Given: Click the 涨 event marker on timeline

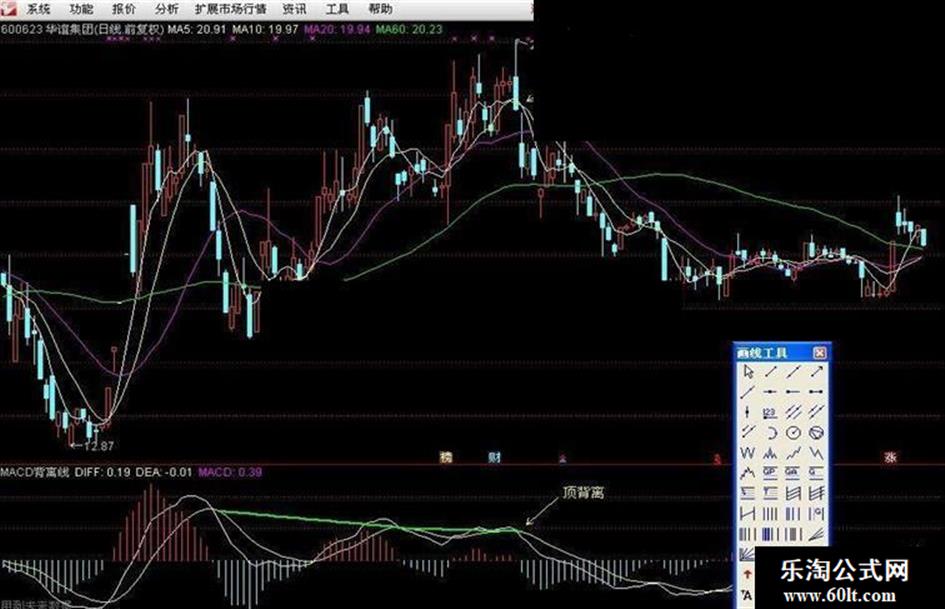Looking at the screenshot, I should [890, 458].
